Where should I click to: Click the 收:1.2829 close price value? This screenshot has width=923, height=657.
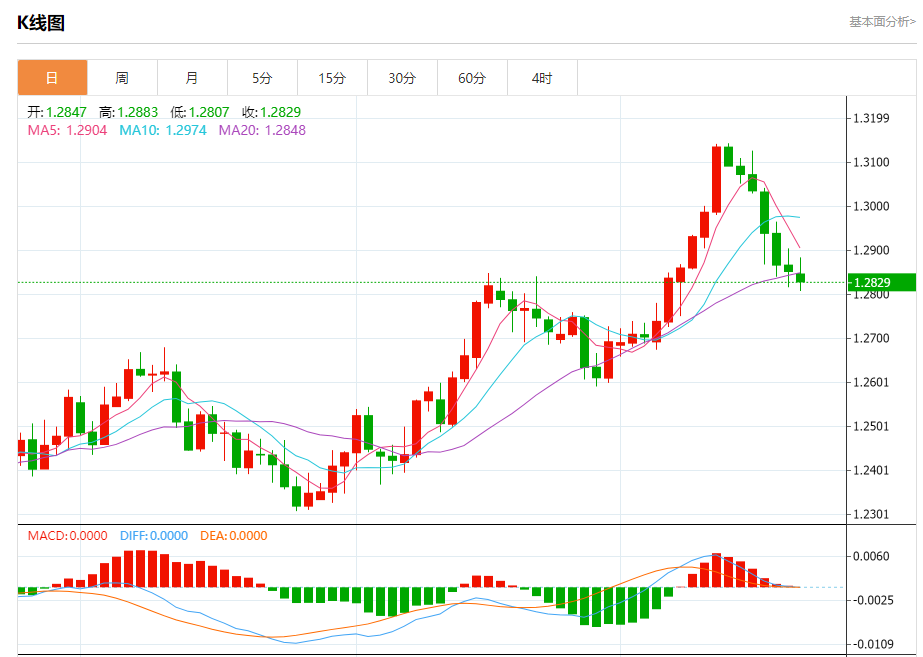pos(271,112)
